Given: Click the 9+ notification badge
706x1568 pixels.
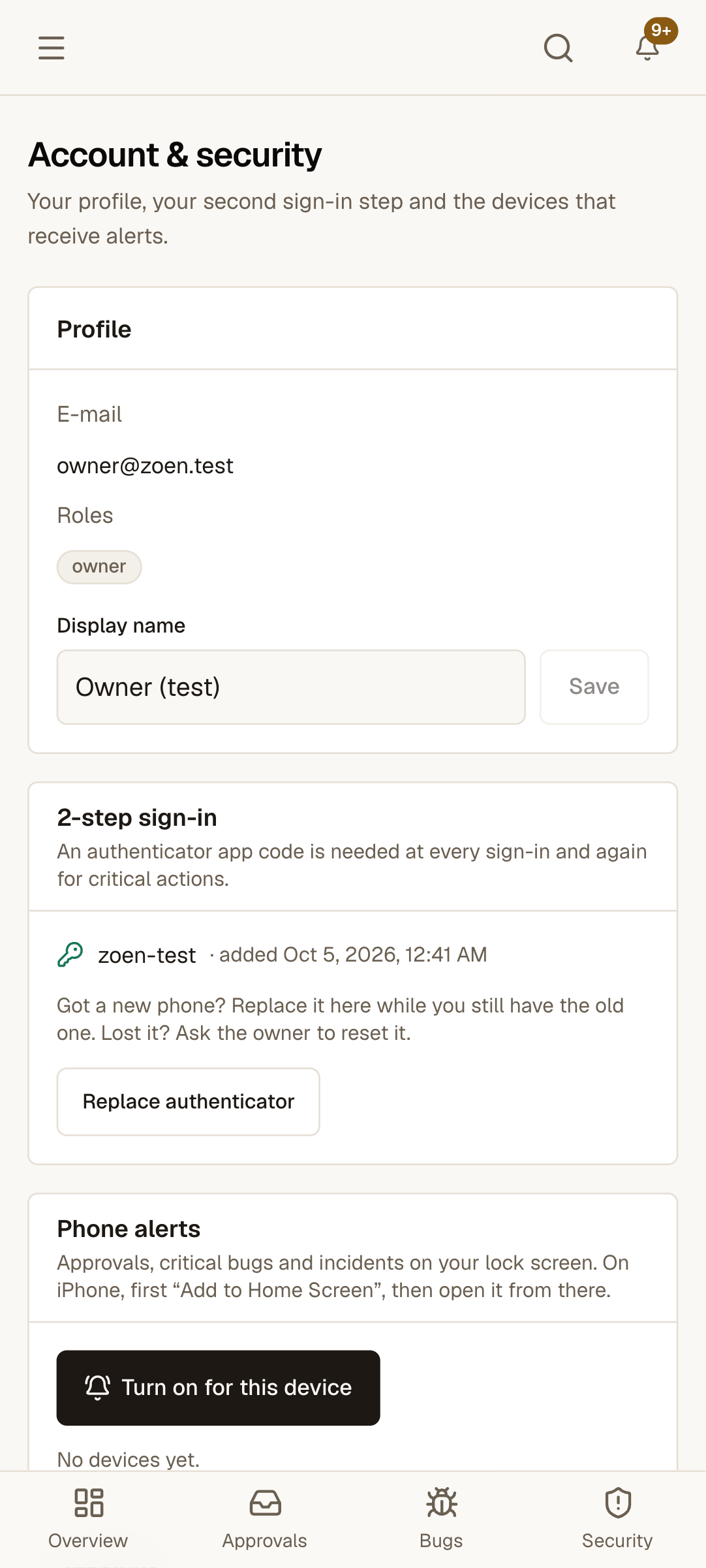Looking at the screenshot, I should 661,31.
